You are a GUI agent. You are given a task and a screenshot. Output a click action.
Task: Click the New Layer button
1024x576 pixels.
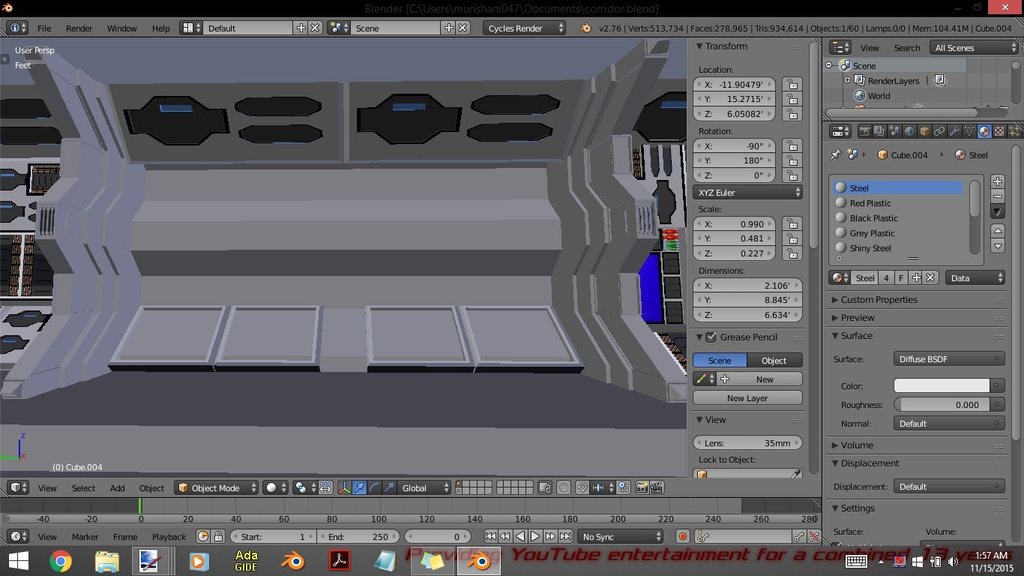(747, 398)
